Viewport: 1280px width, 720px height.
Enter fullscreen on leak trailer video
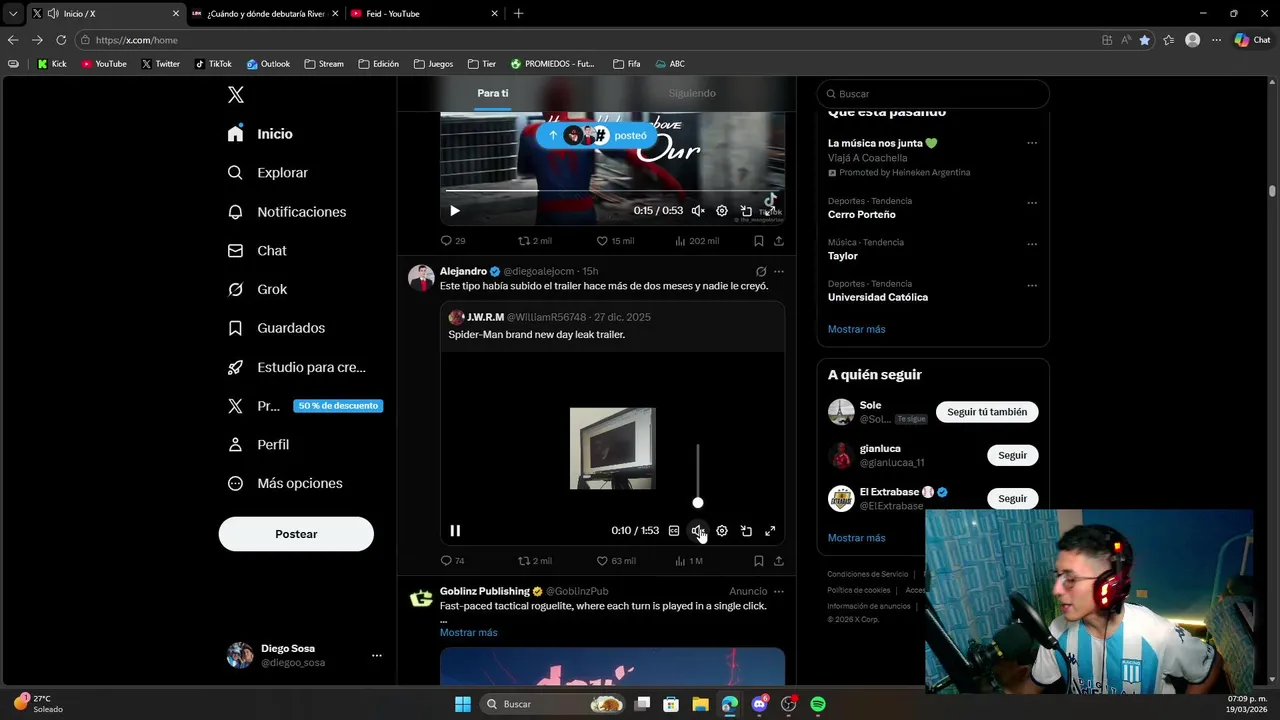pyautogui.click(x=770, y=531)
